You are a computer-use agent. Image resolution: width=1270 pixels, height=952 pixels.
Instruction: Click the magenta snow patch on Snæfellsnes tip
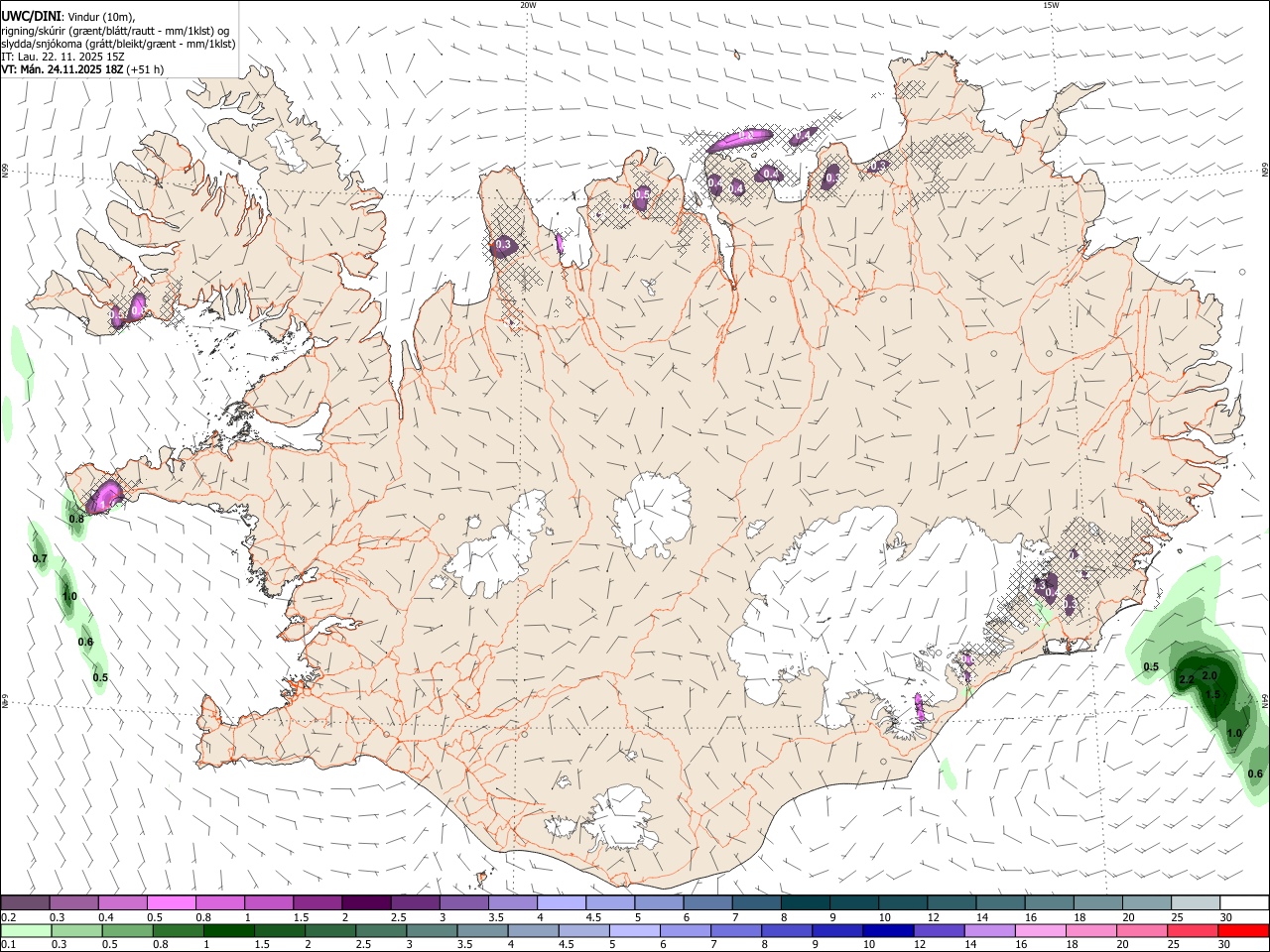click(103, 496)
